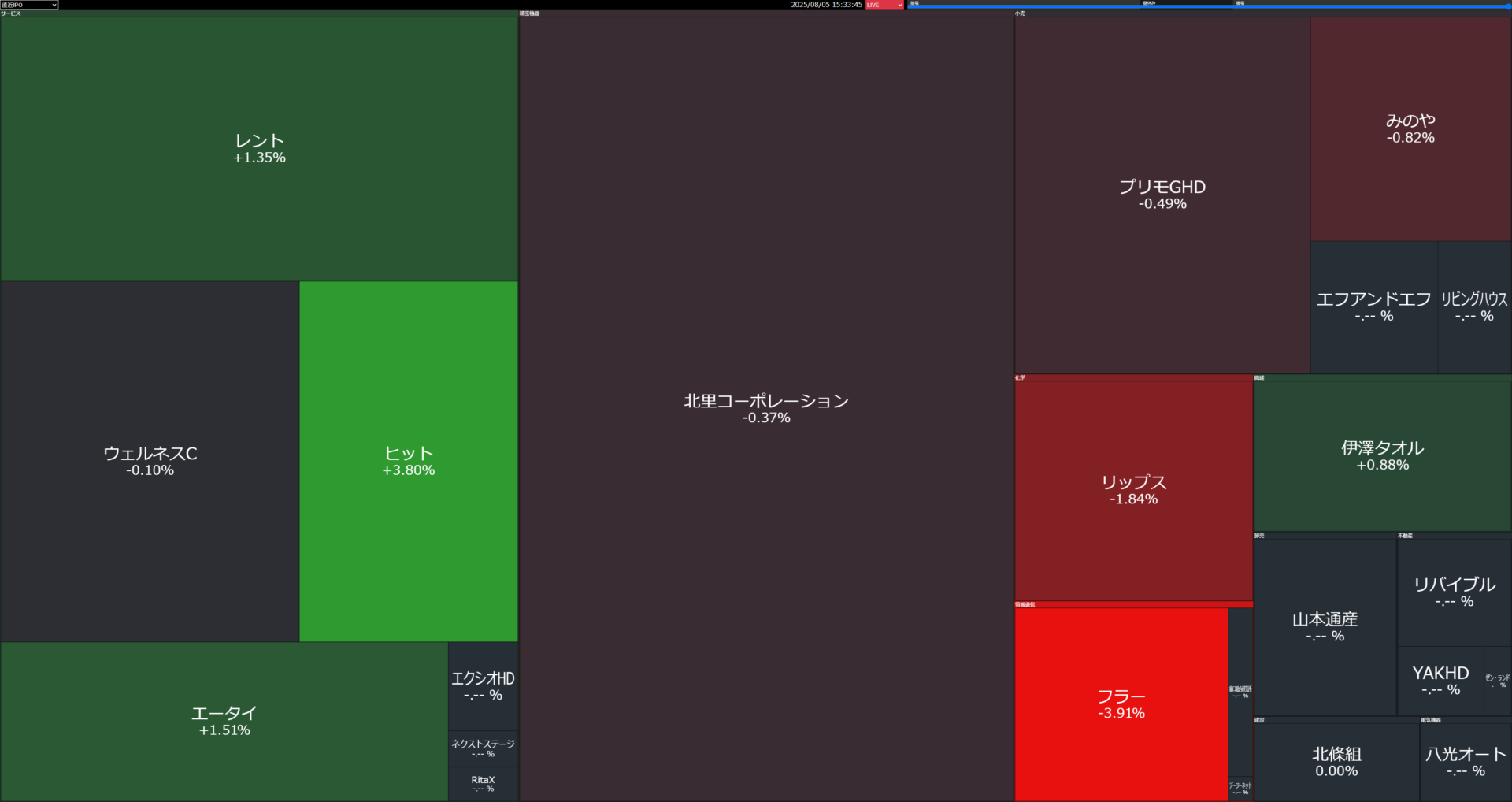Select the 電気機器 sector header
The width and height of the screenshot is (1512, 802).
pyautogui.click(x=1466, y=720)
